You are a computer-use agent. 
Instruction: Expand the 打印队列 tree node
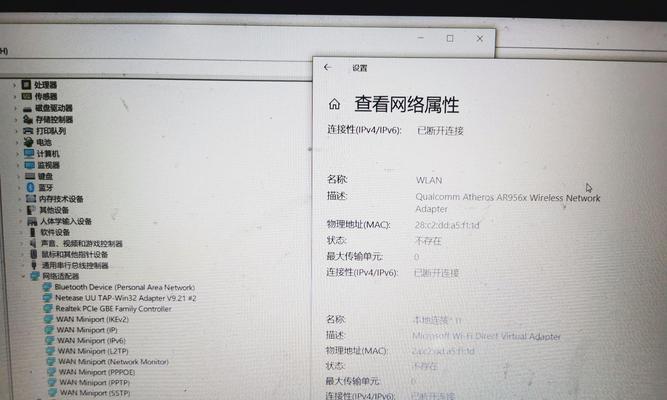pyautogui.click(x=17, y=131)
